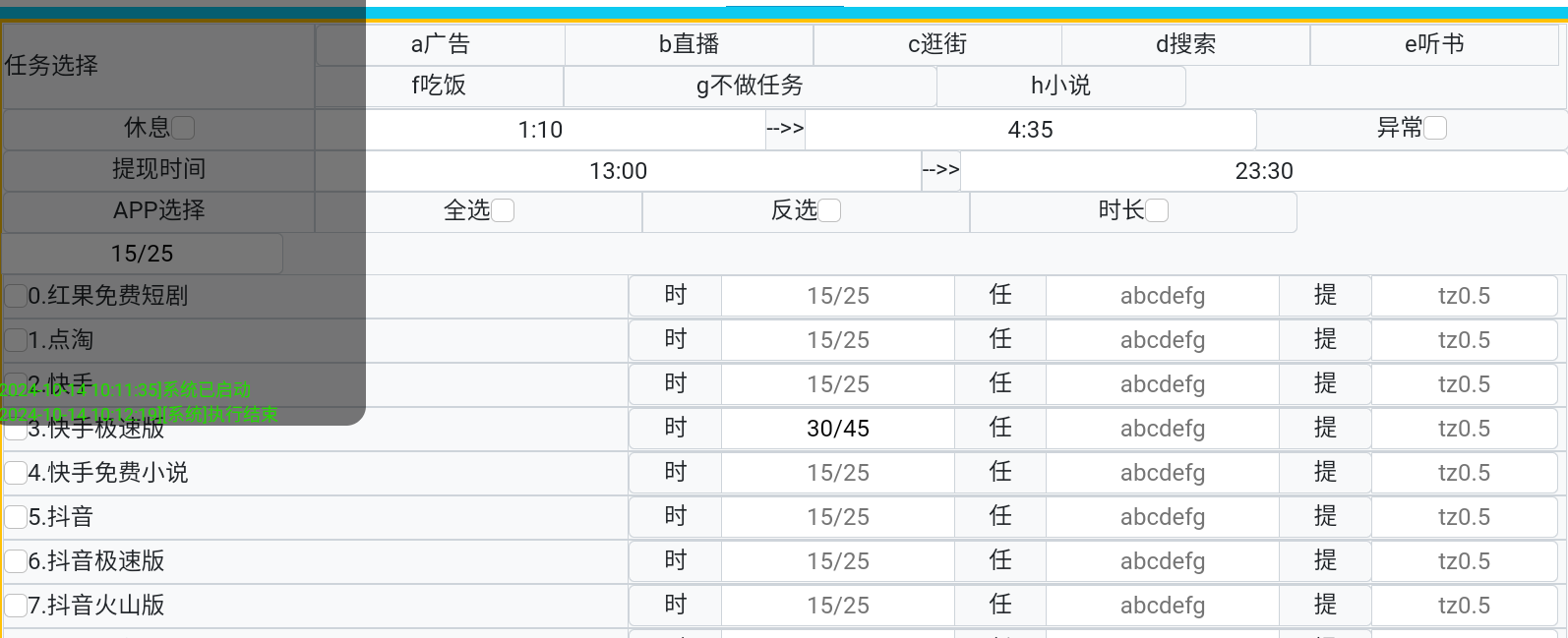The height and width of the screenshot is (638, 1568).
Task: Select the b直播 task option
Action: pos(689,44)
